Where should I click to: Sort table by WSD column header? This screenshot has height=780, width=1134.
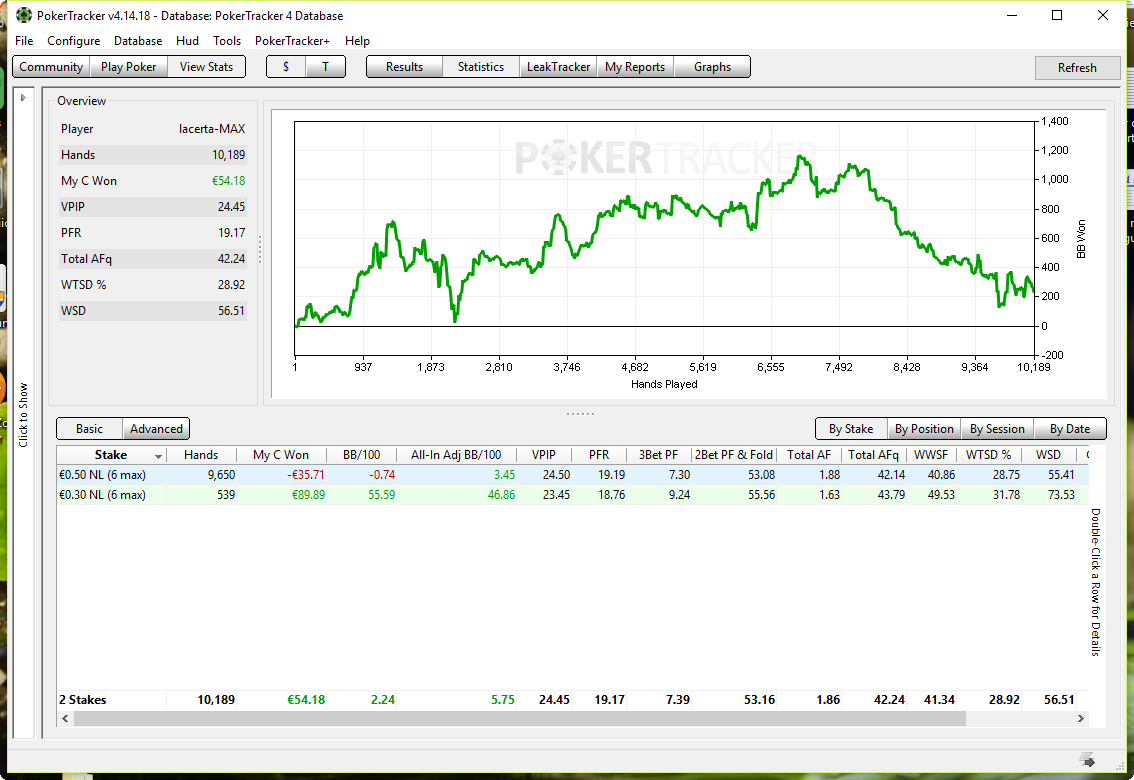(x=1049, y=455)
